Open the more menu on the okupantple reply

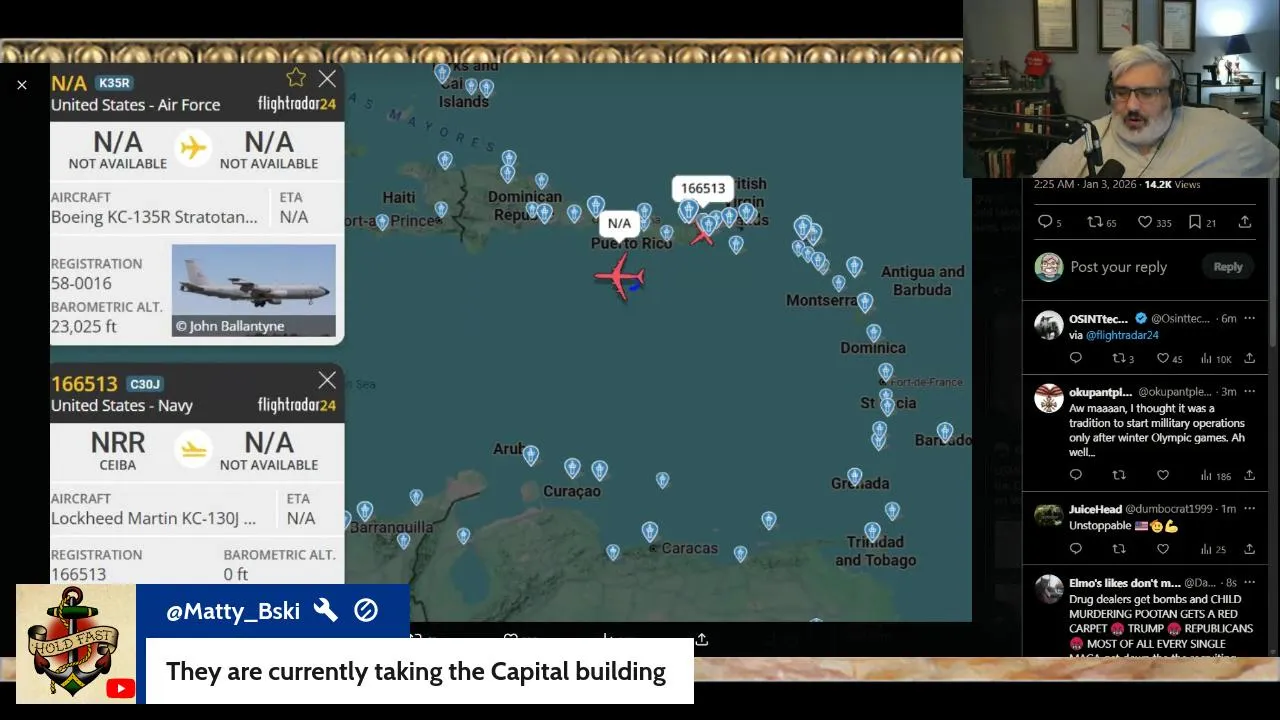[x=1249, y=391]
